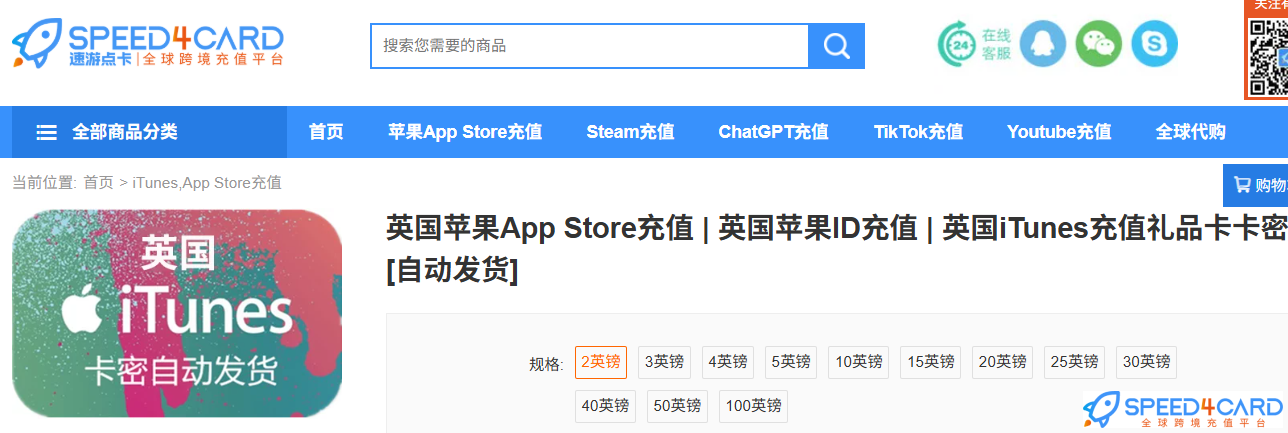Select the 15英镑 denomination
Screen dimensions: 1288x433
point(931,362)
